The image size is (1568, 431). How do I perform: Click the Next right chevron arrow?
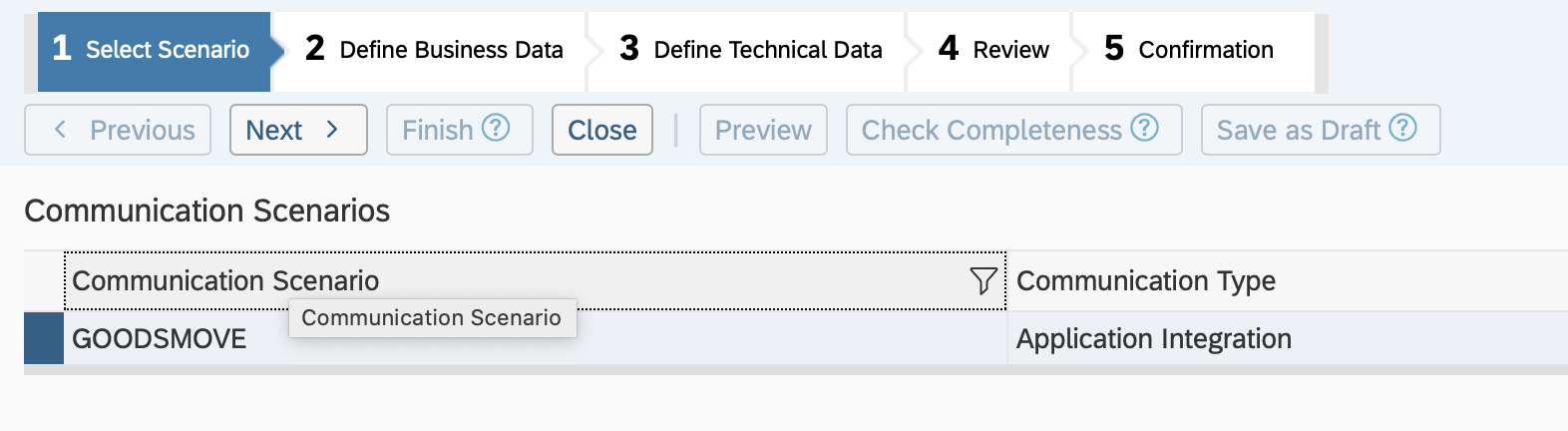pos(332,130)
